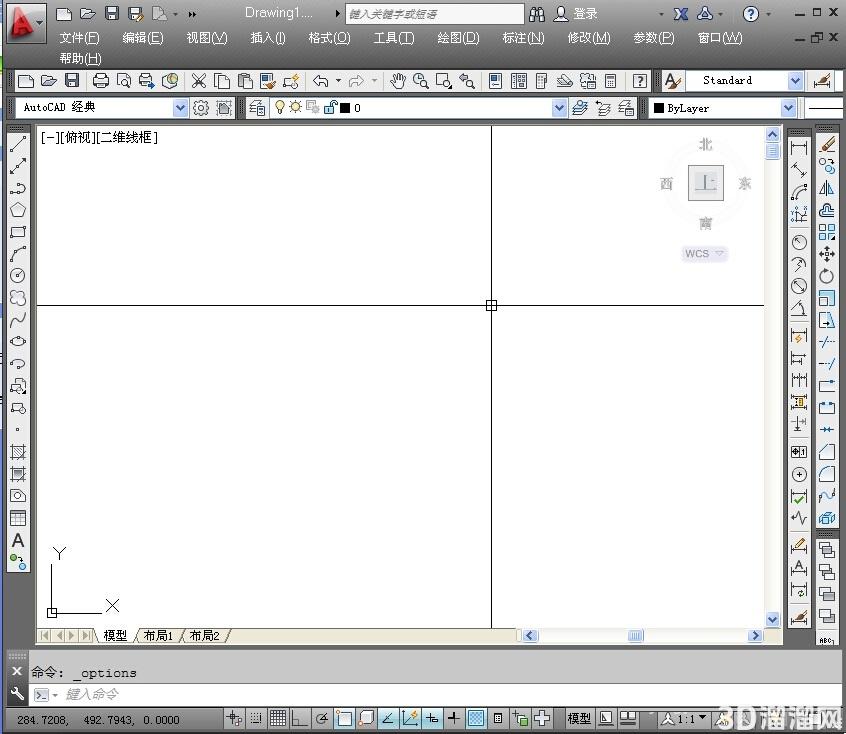
Task: Select the Polygon draw tool
Action: [x=18, y=210]
